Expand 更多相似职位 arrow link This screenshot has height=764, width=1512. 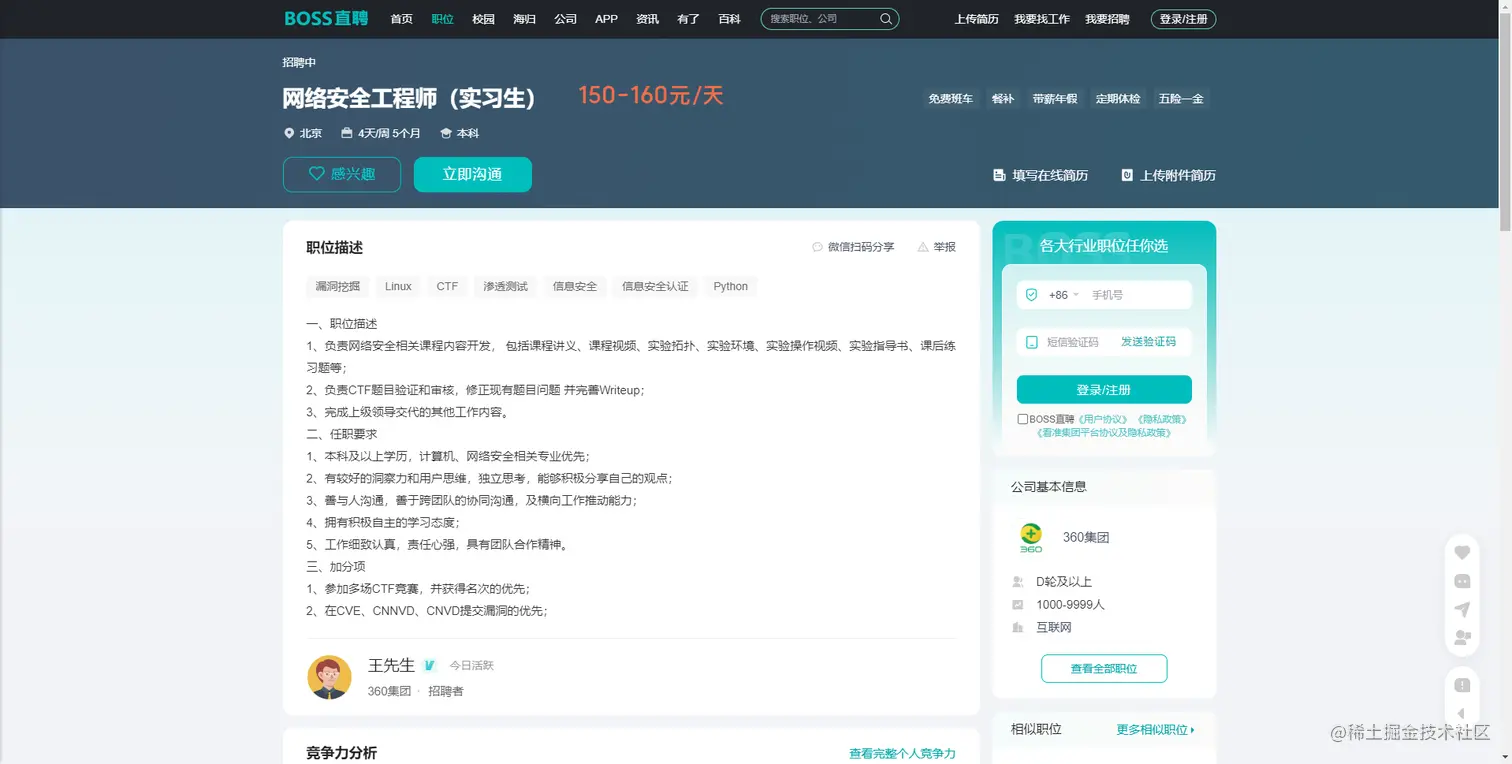(1155, 730)
